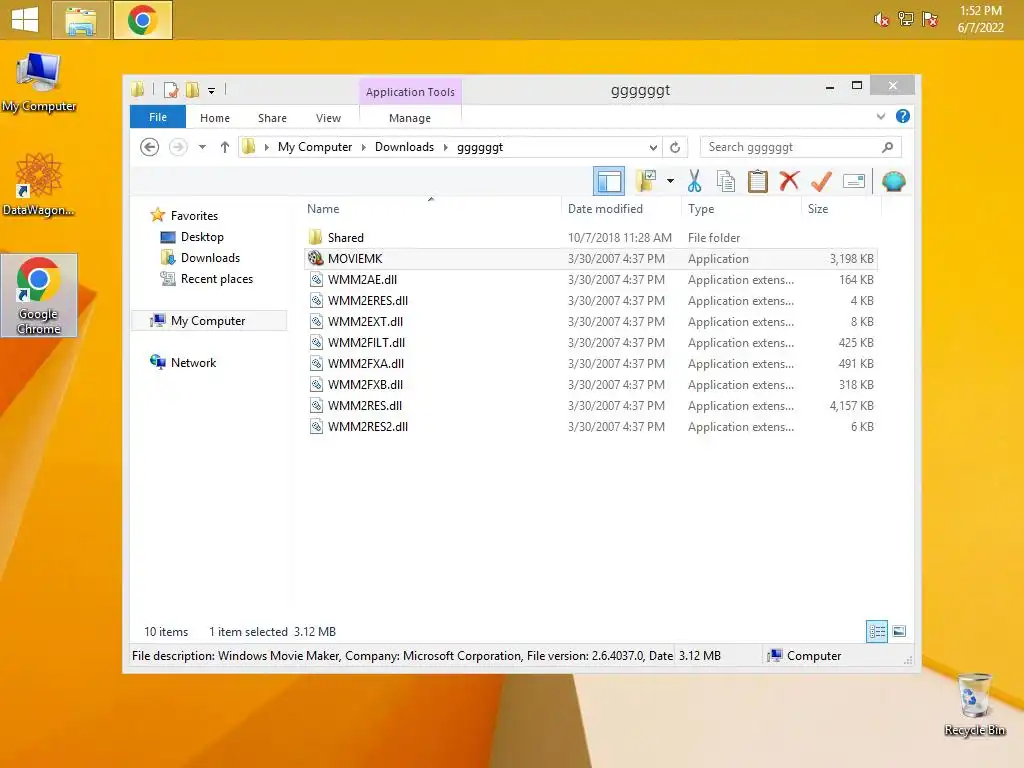
Task: Click the Application Tools contextual tab header
Action: point(410,92)
